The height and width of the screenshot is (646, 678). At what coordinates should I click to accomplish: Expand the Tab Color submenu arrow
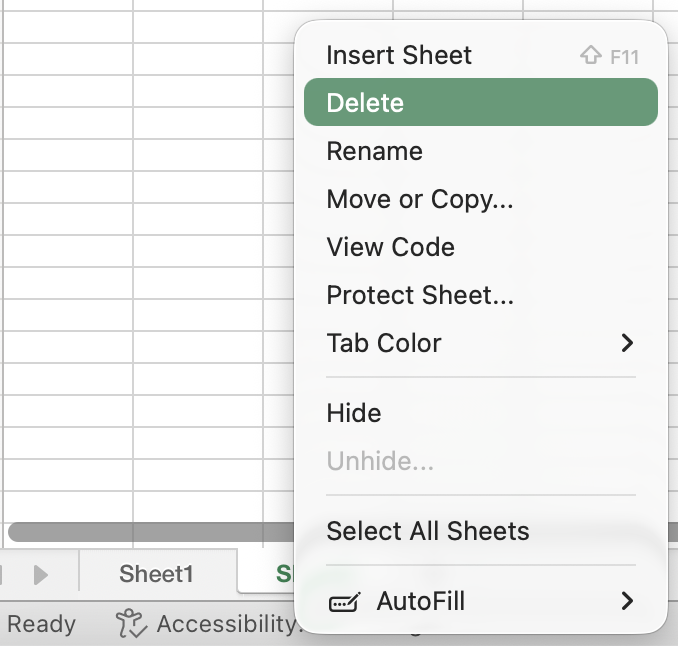click(627, 343)
